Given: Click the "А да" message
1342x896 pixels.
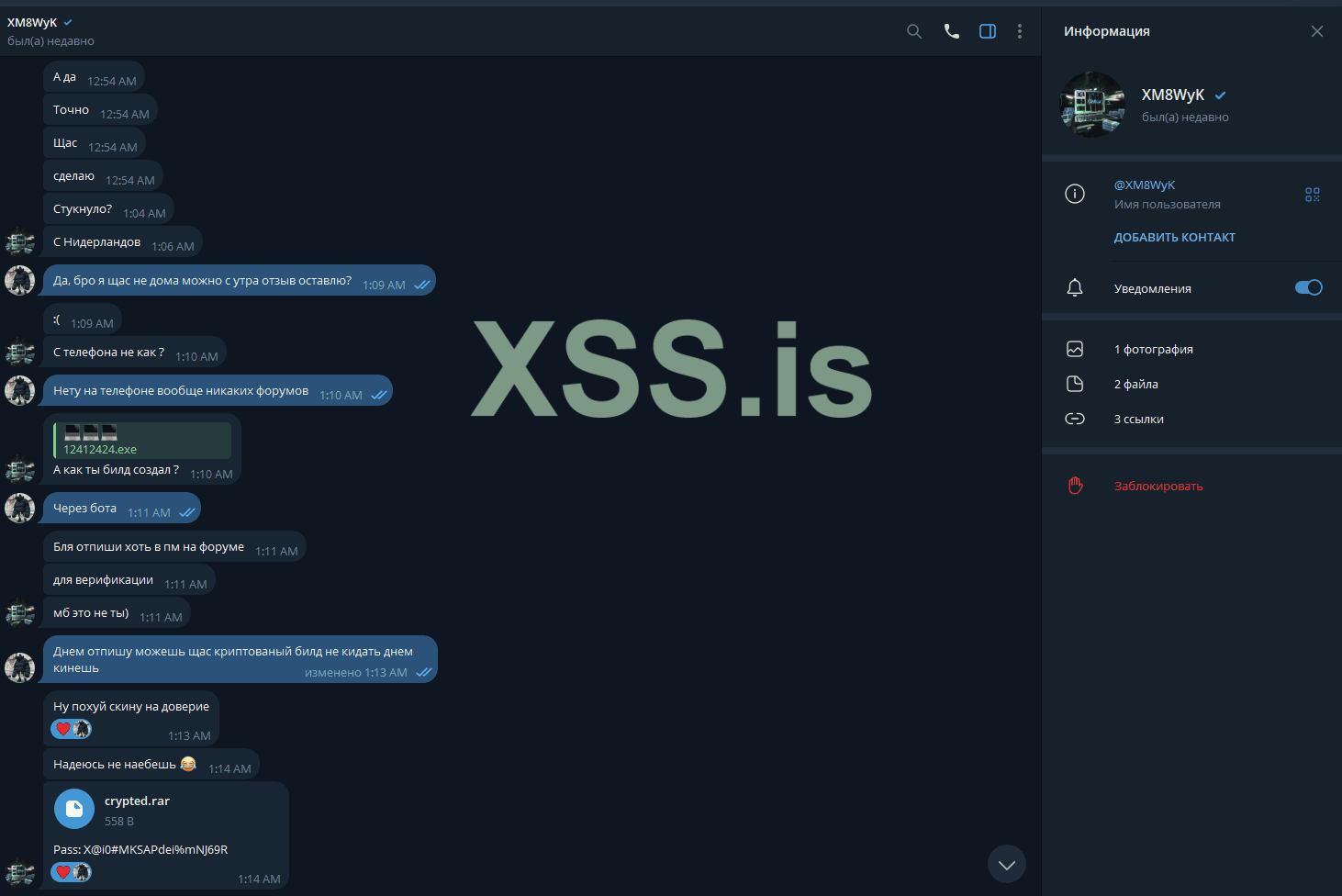Looking at the screenshot, I should point(94,77).
